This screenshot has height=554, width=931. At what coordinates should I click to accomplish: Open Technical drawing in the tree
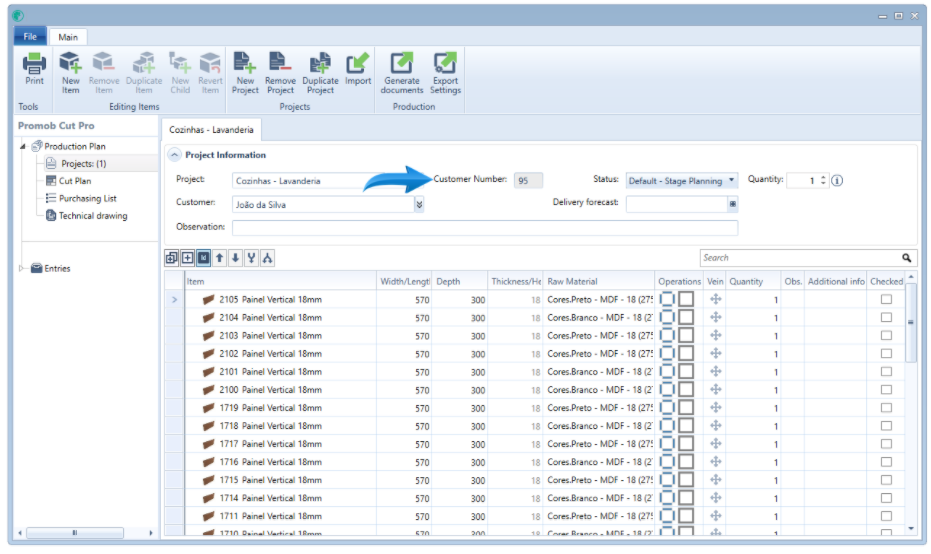pyautogui.click(x=93, y=216)
